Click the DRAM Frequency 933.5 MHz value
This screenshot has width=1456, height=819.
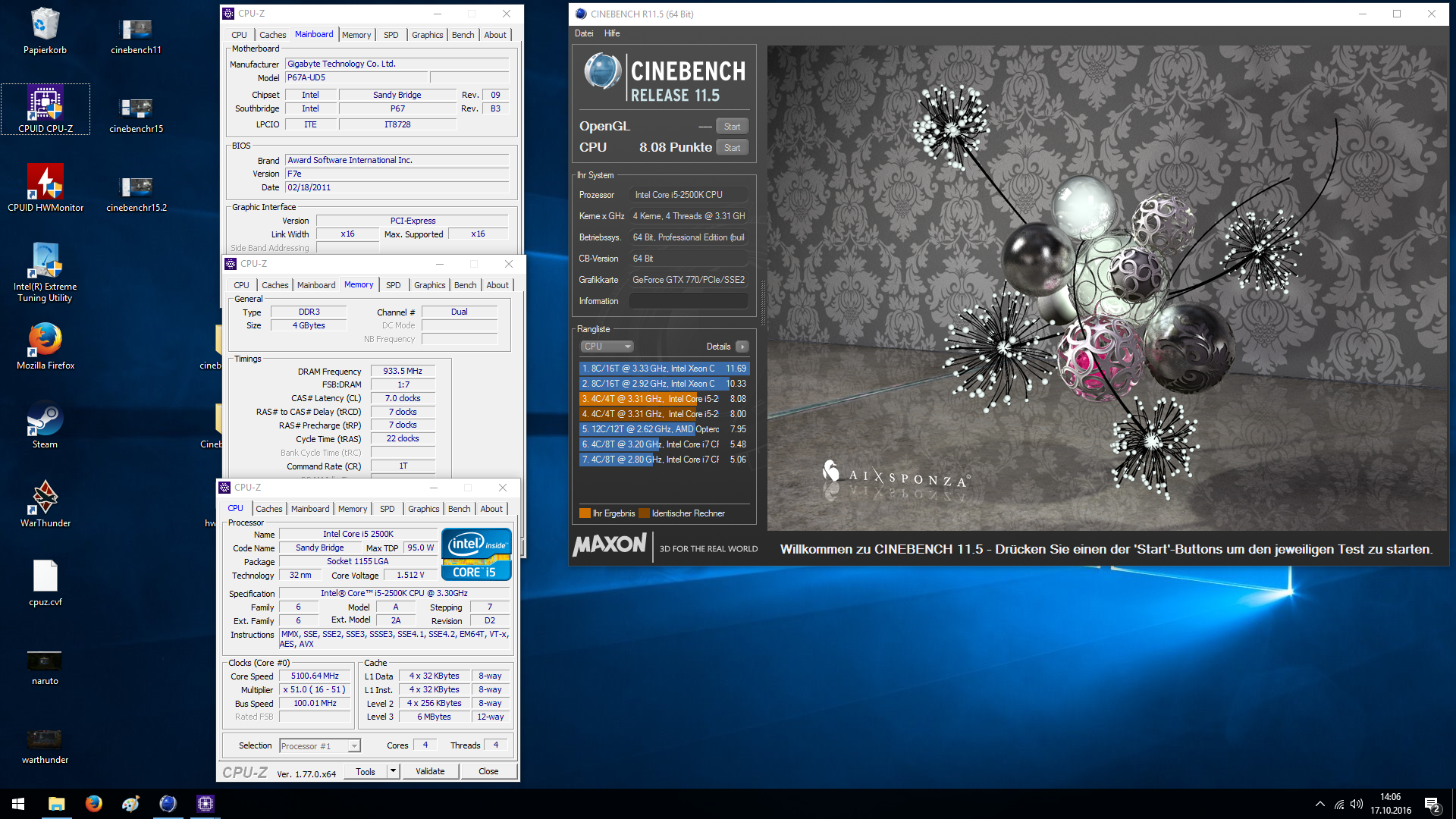pyautogui.click(x=403, y=372)
